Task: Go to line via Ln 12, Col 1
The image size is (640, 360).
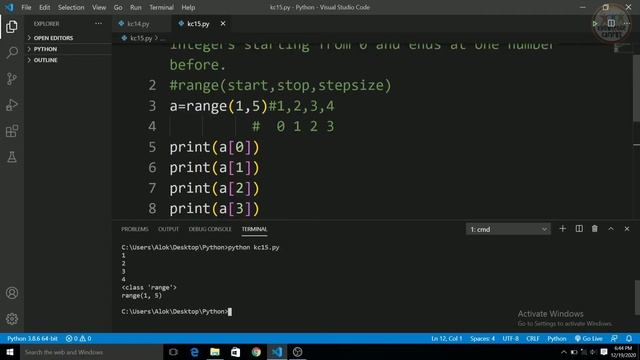Action: point(447,338)
